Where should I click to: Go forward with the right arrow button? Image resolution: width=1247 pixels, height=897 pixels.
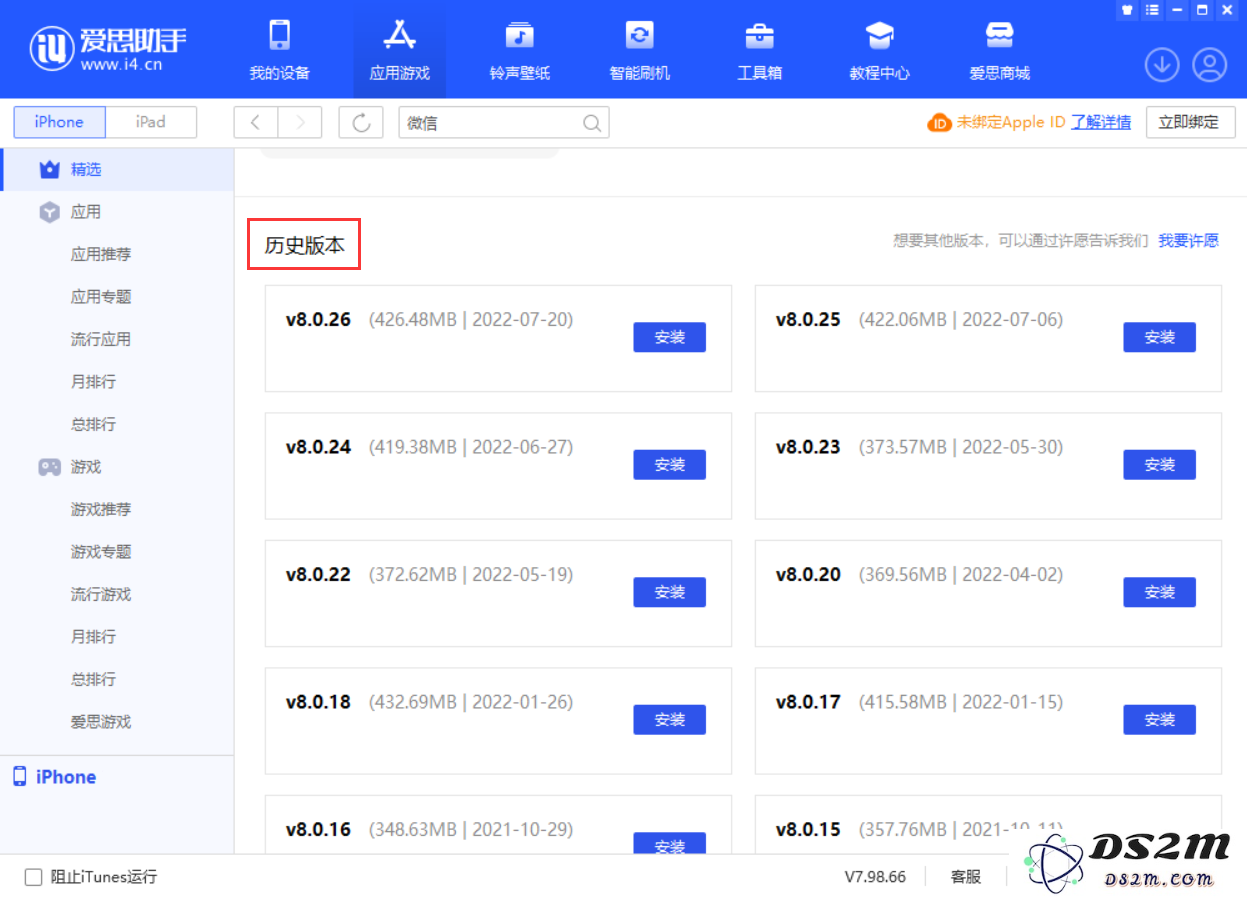click(x=300, y=122)
